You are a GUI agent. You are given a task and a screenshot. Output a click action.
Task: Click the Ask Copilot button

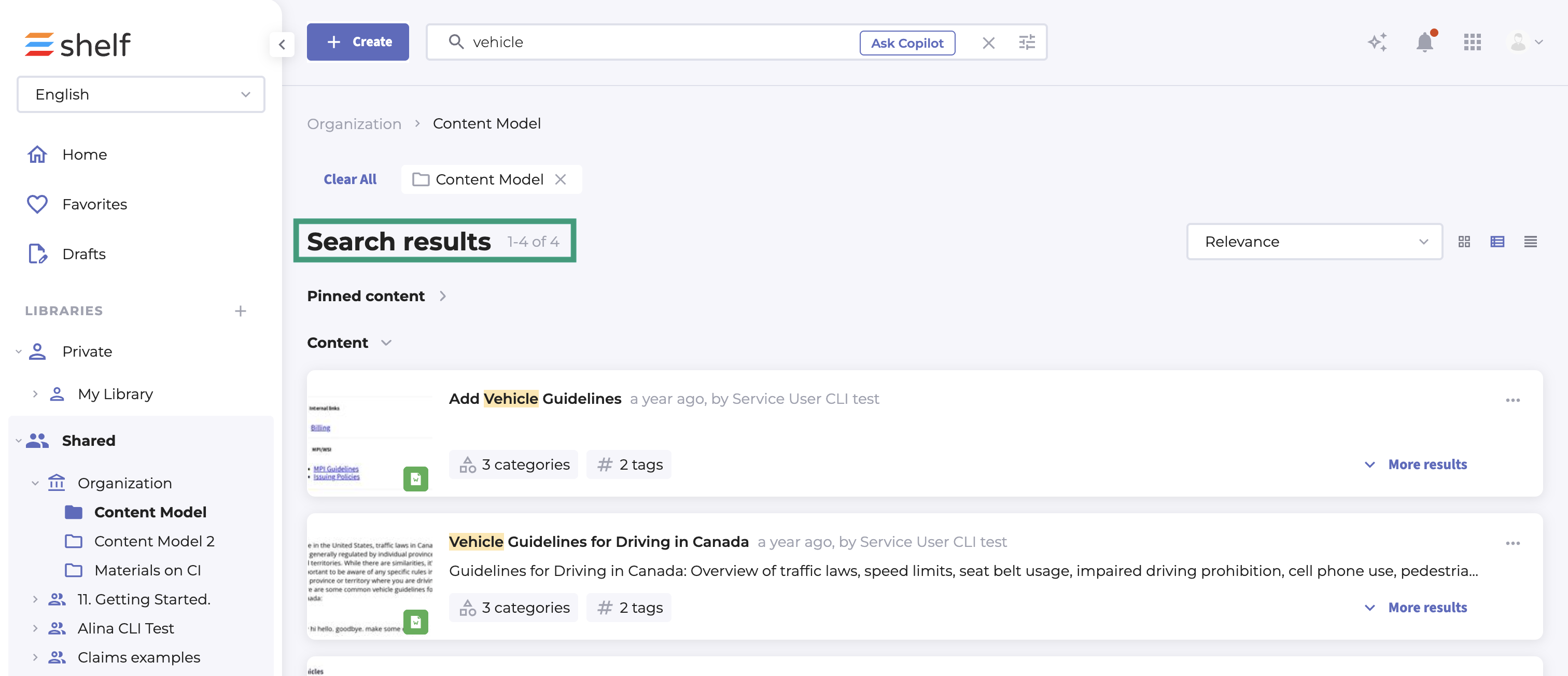click(x=906, y=43)
